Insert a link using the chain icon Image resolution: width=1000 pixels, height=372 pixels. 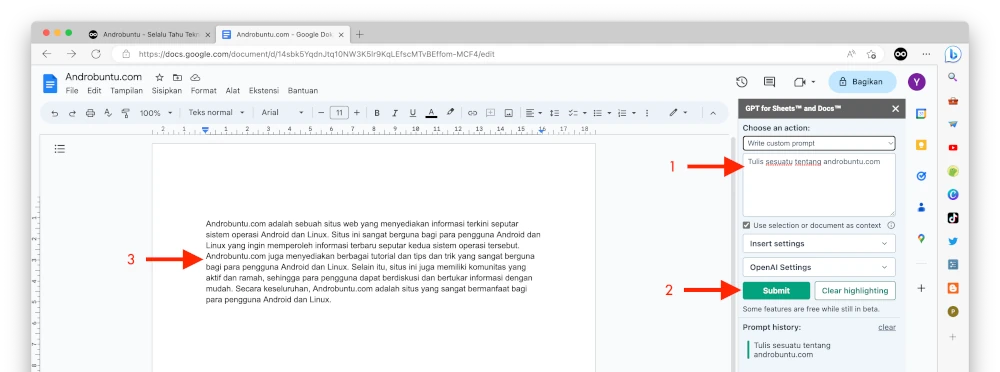(x=473, y=113)
